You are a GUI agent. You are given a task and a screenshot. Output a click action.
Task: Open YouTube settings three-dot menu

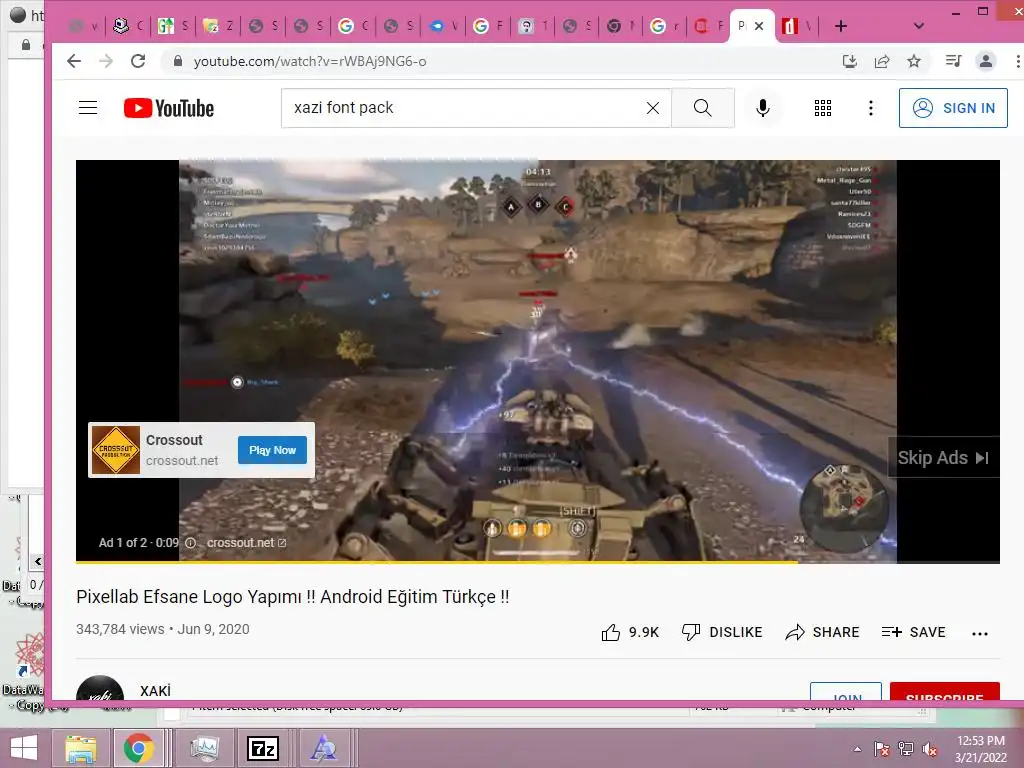point(871,108)
